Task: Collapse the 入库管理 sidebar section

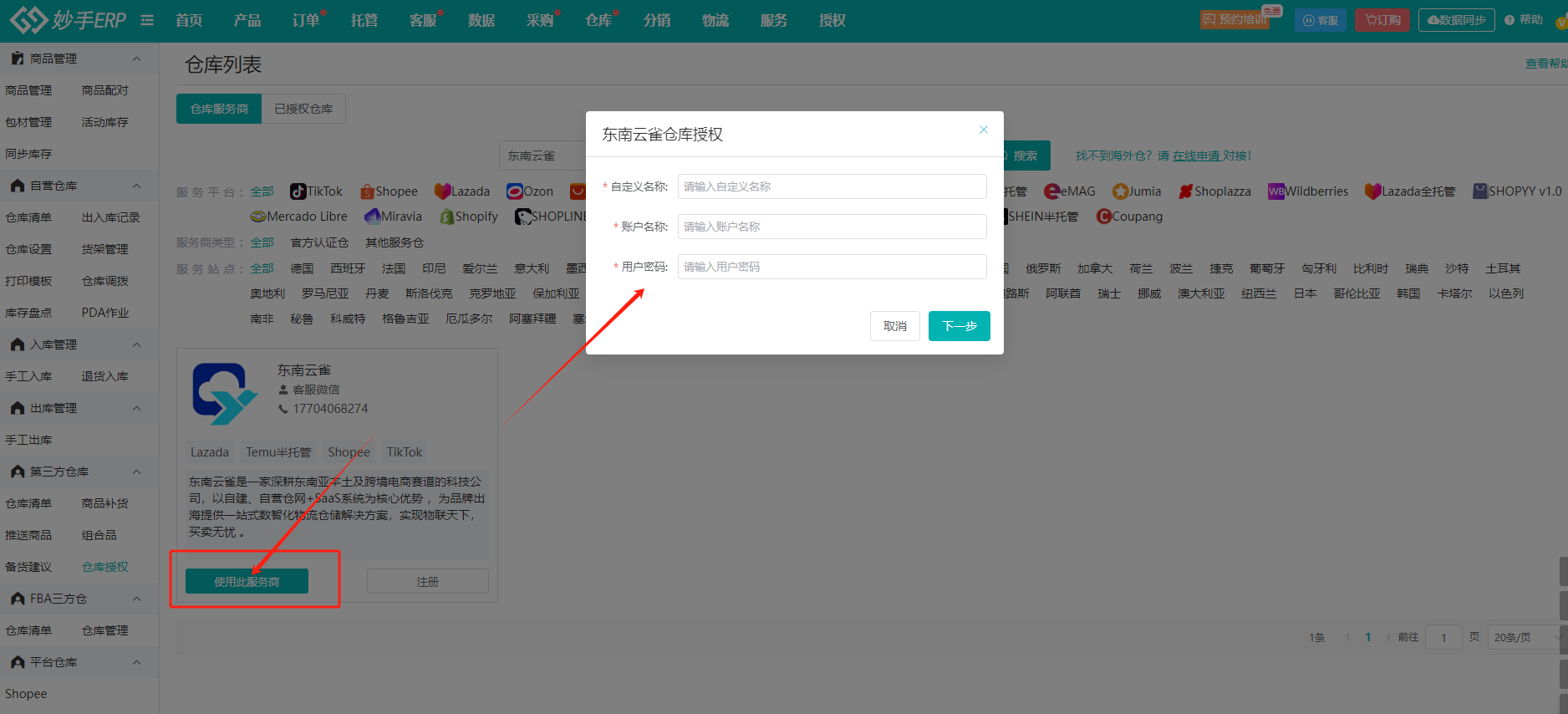Action: 137,344
